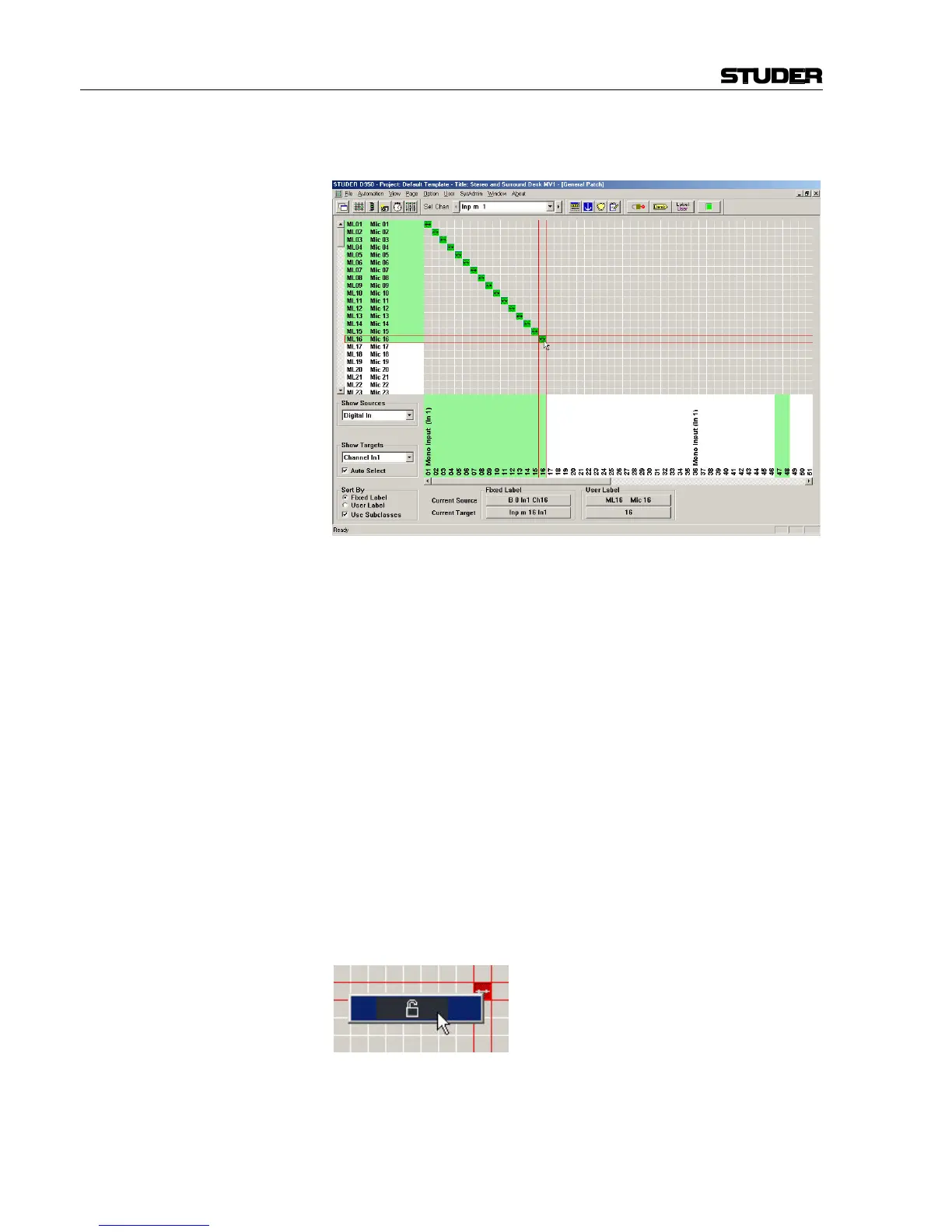Click the red patch point above the unlock popup
The height and width of the screenshot is (1232, 952).
482,989
